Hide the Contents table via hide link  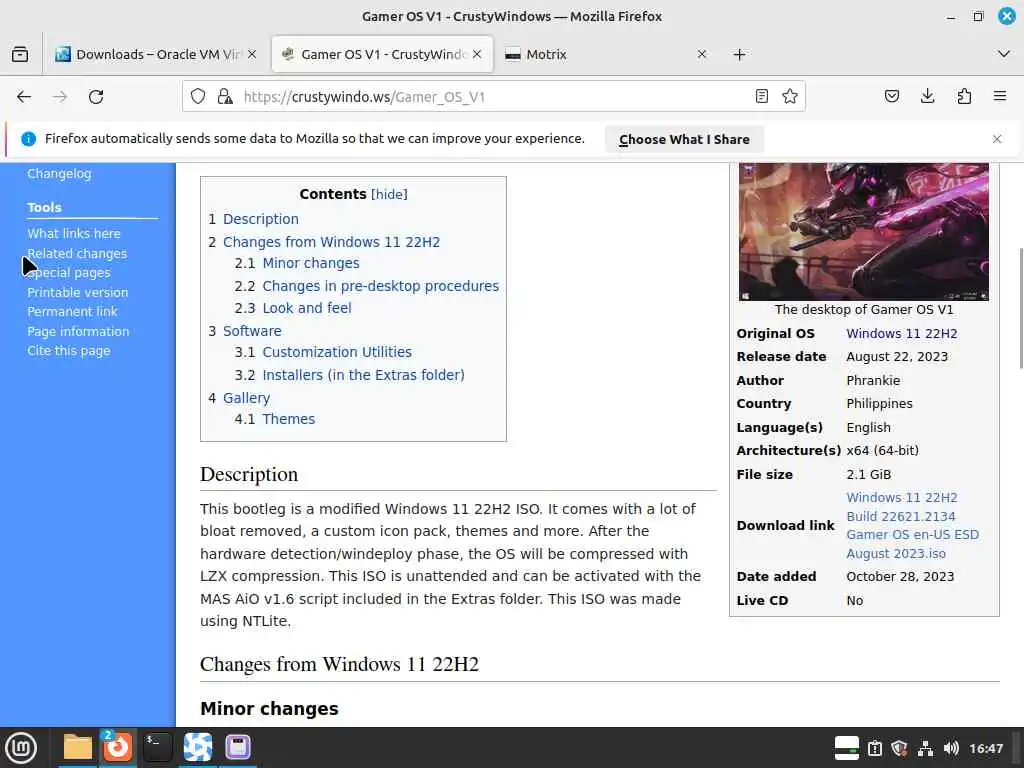coord(389,195)
